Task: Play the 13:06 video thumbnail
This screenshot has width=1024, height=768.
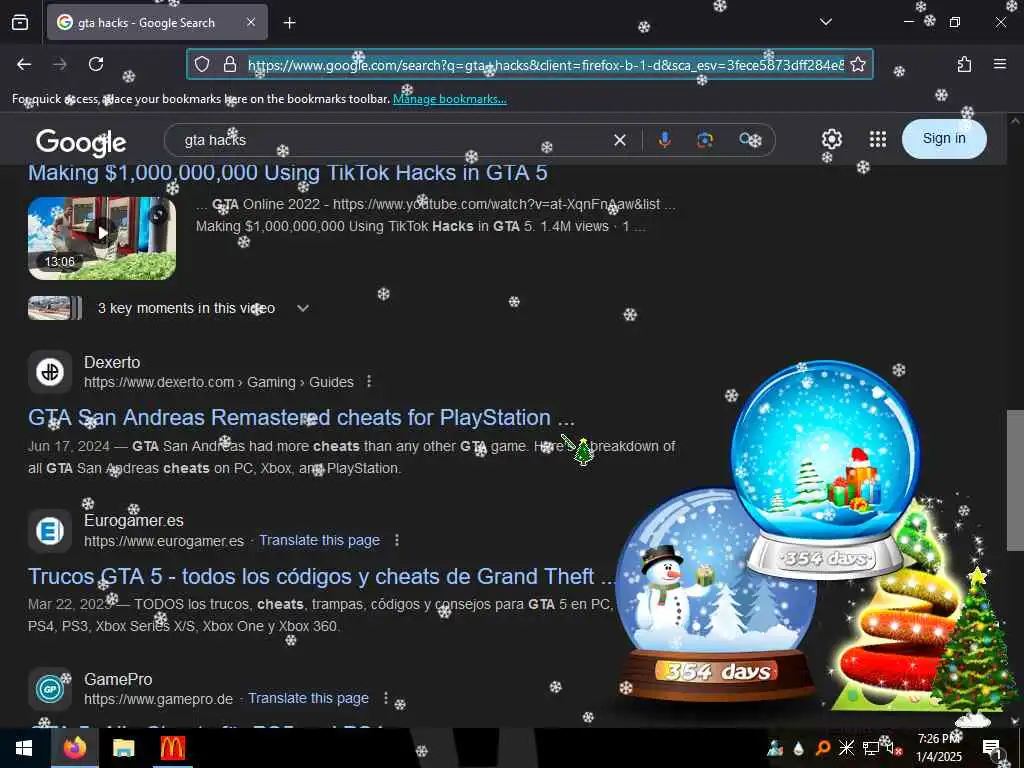Action: click(x=102, y=238)
